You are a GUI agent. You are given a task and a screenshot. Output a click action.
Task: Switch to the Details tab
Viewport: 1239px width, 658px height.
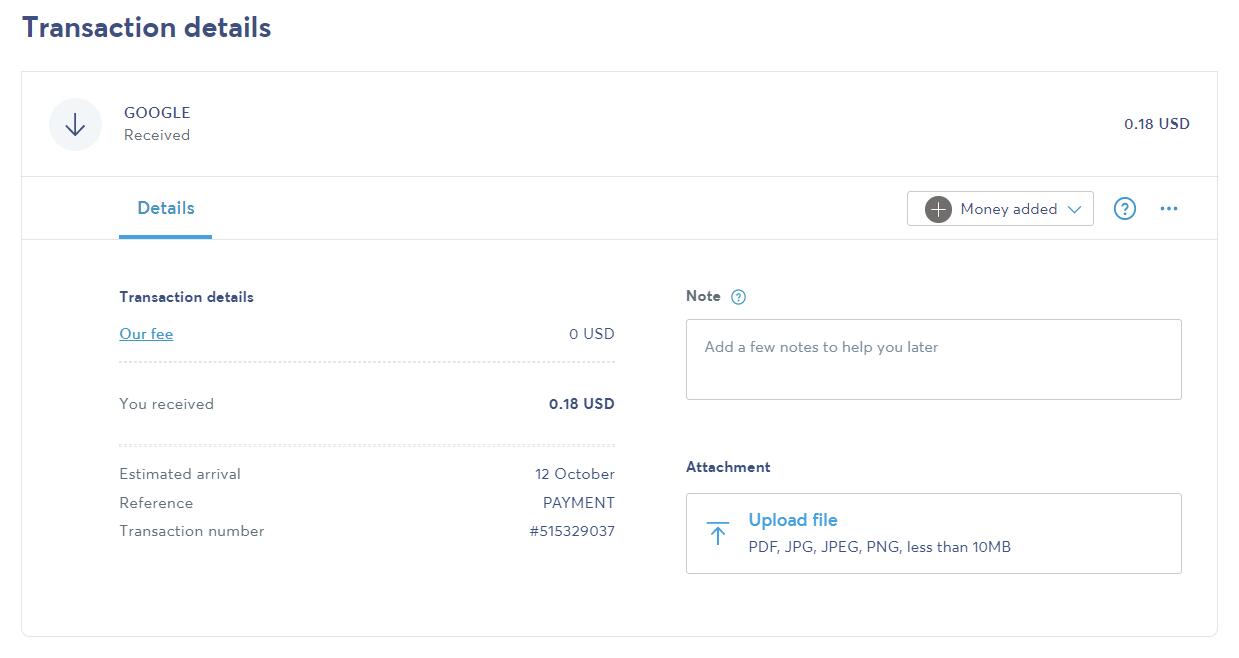165,208
